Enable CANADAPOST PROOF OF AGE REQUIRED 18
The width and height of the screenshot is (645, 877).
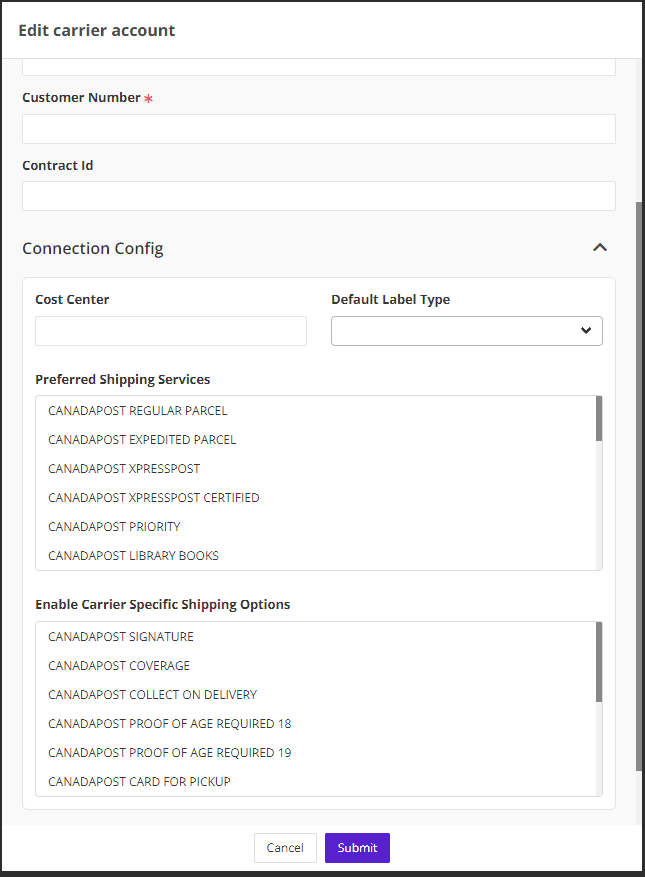pyautogui.click(x=169, y=723)
